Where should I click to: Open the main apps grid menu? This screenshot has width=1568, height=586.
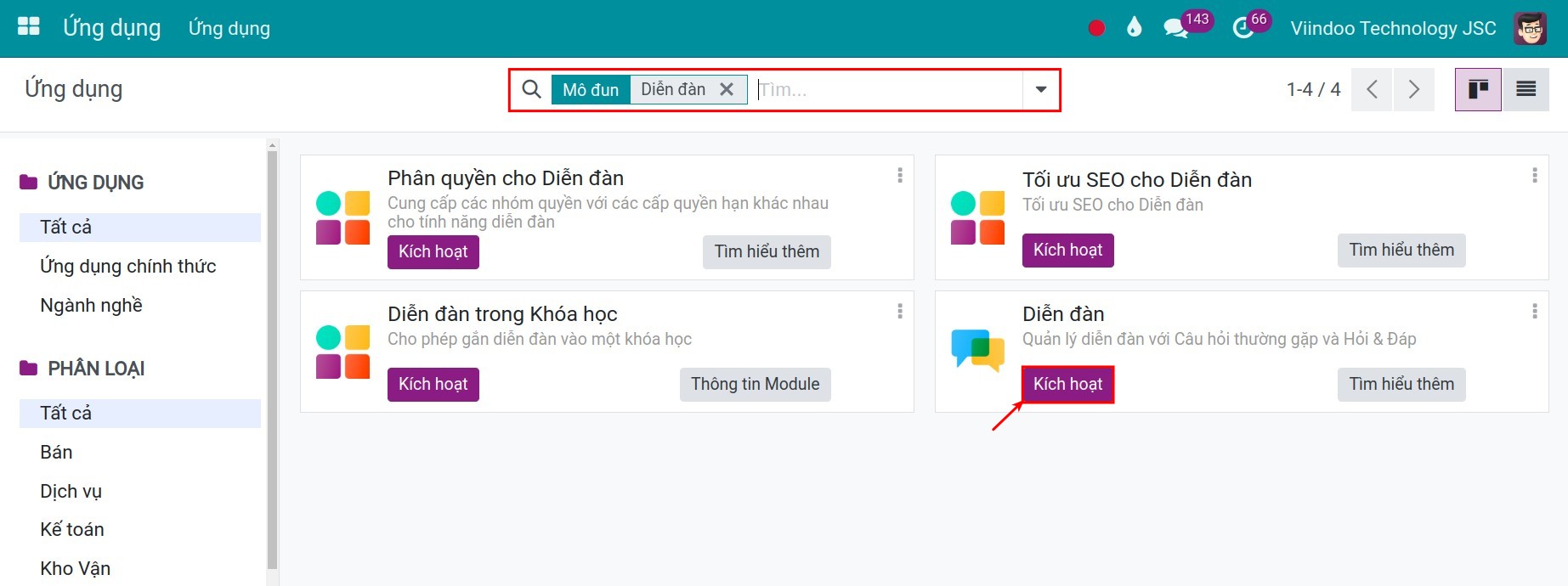point(29,27)
